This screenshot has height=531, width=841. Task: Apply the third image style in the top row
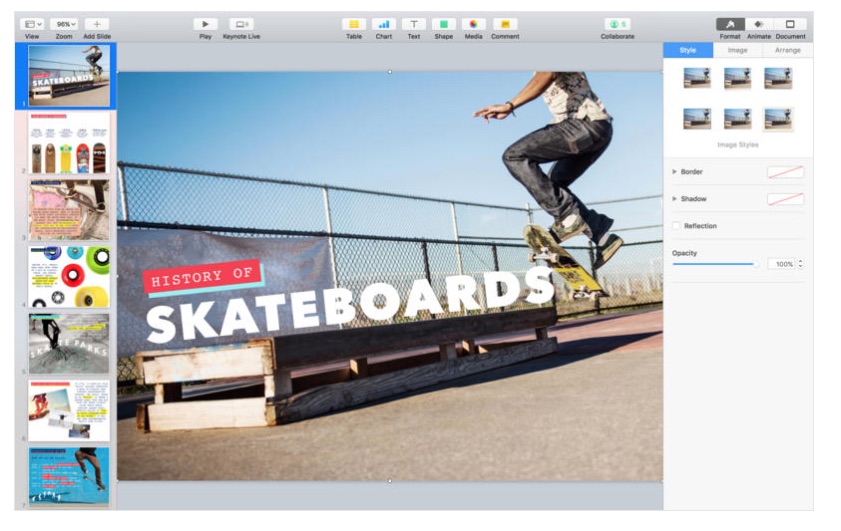(778, 78)
